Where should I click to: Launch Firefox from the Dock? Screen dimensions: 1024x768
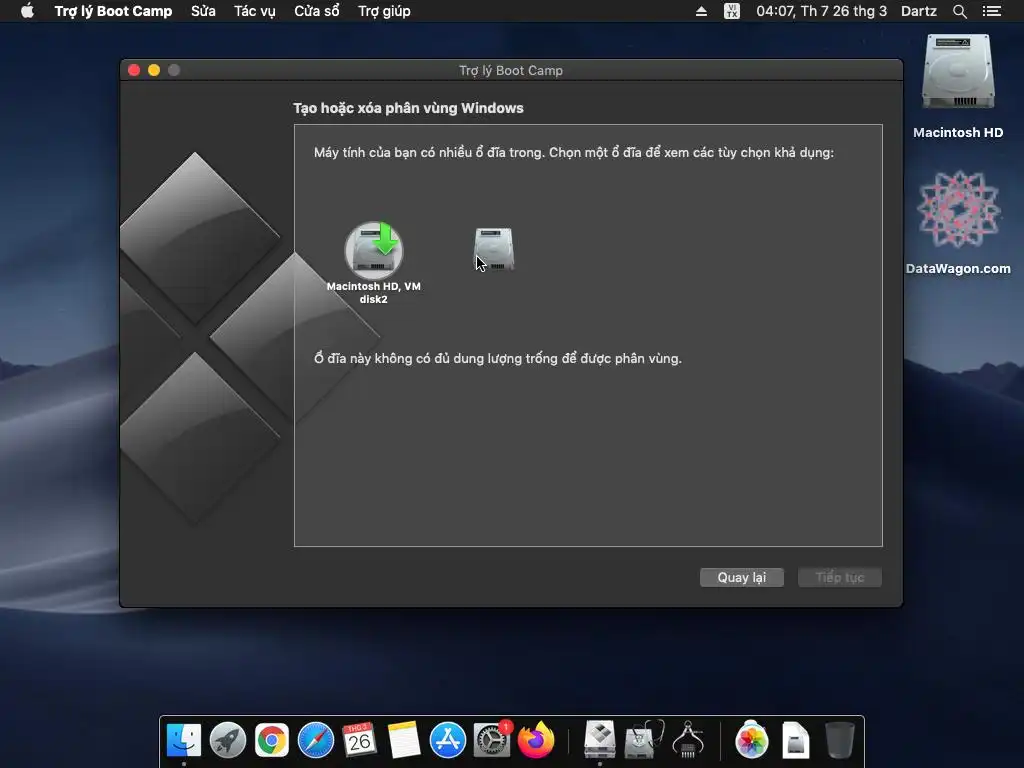tap(536, 740)
